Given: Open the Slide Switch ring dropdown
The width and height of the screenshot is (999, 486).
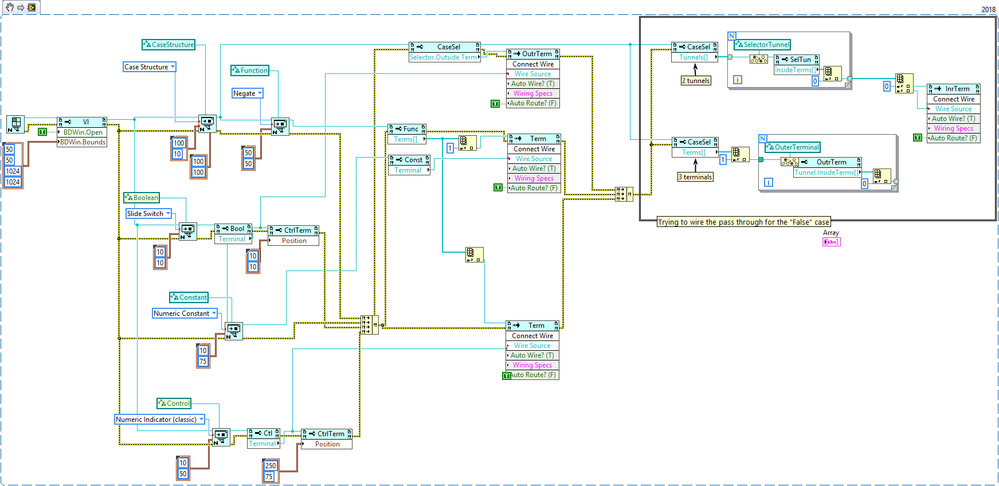Looking at the screenshot, I should [168, 213].
